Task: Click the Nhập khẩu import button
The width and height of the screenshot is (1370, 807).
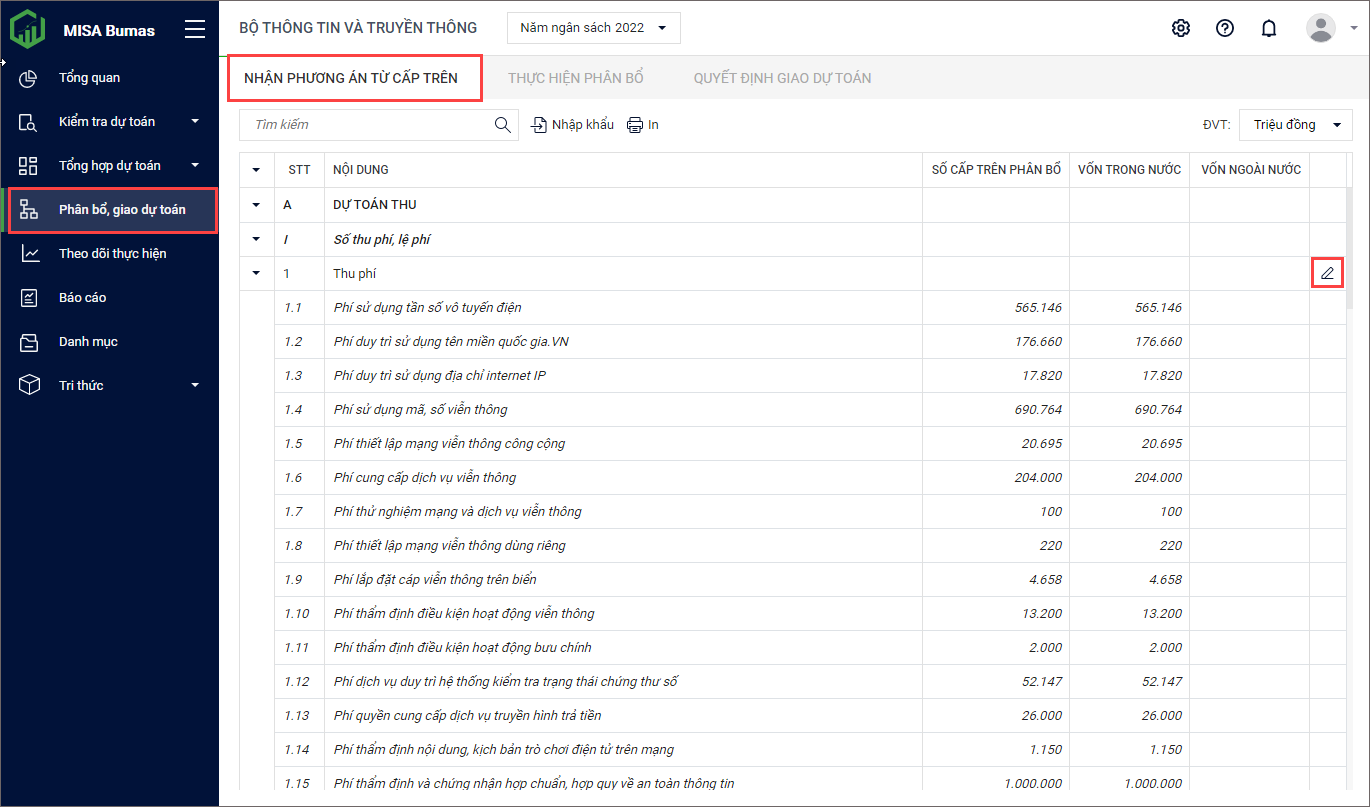Action: 572,125
